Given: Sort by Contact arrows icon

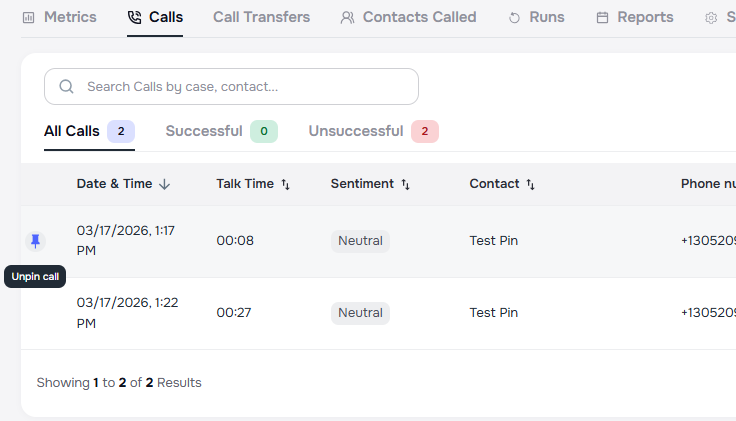Looking at the screenshot, I should tap(530, 184).
